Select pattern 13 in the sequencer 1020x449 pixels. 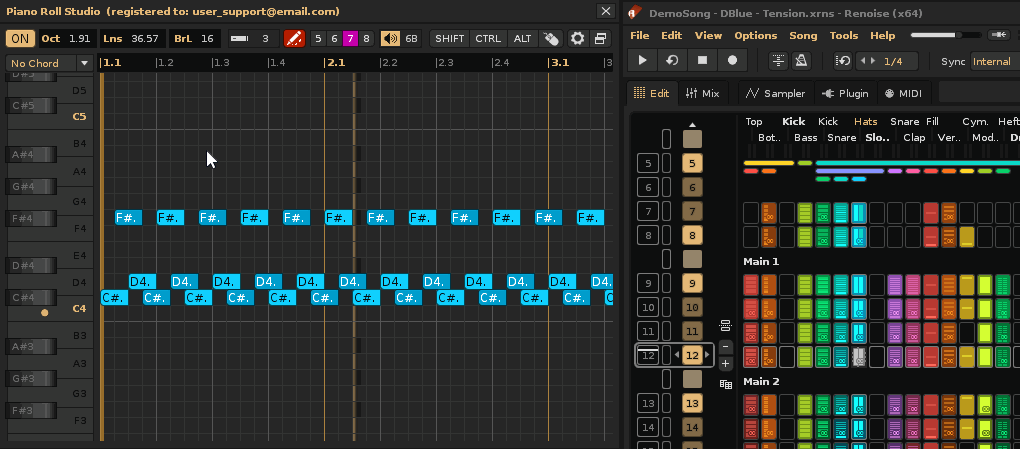[x=692, y=403]
